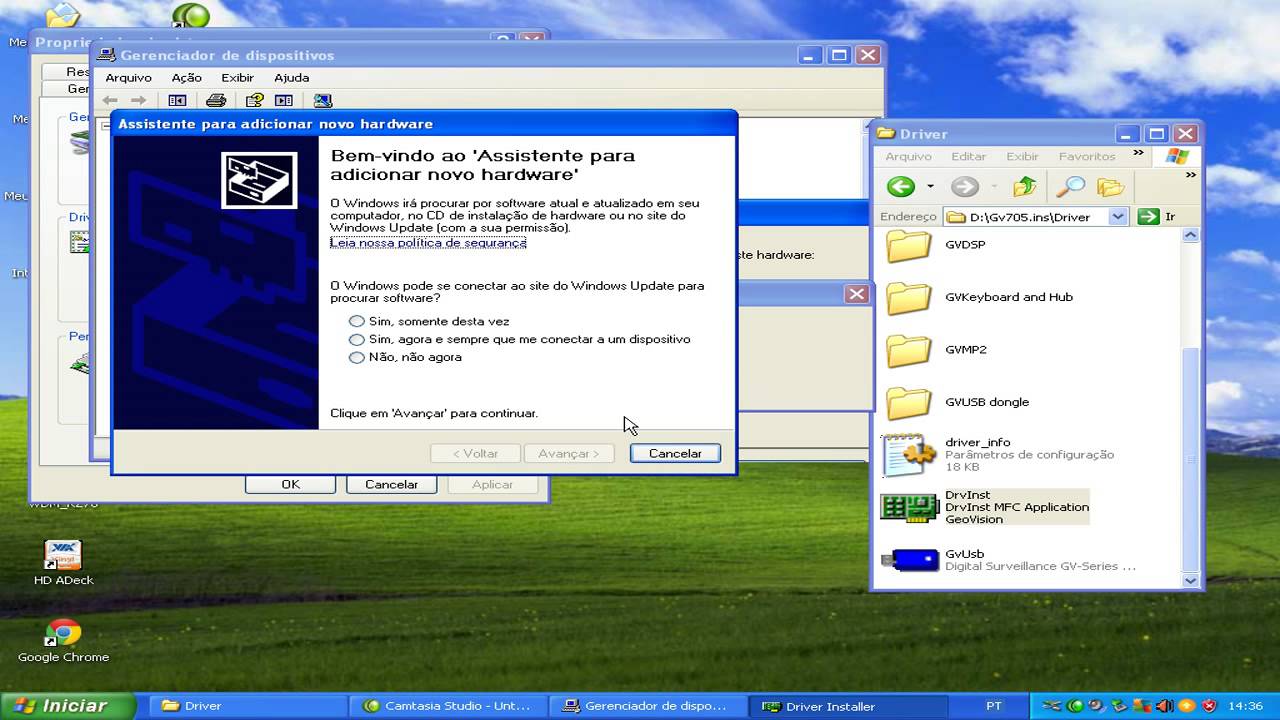Image resolution: width=1280 pixels, height=720 pixels.
Task: Click grey Forward button in Driver window
Action: tap(965, 187)
